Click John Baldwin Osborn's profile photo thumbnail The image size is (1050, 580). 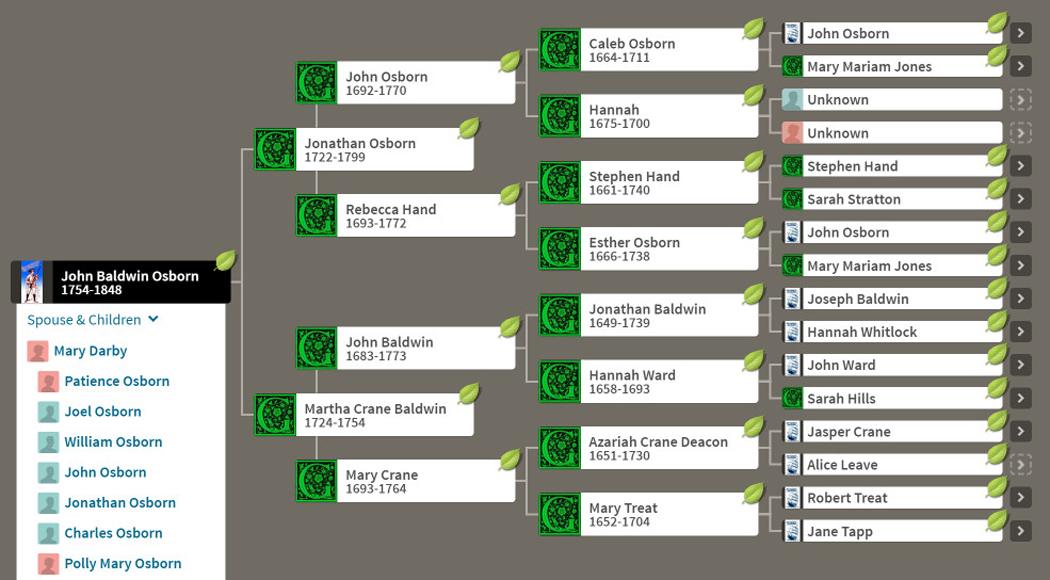click(x=32, y=282)
